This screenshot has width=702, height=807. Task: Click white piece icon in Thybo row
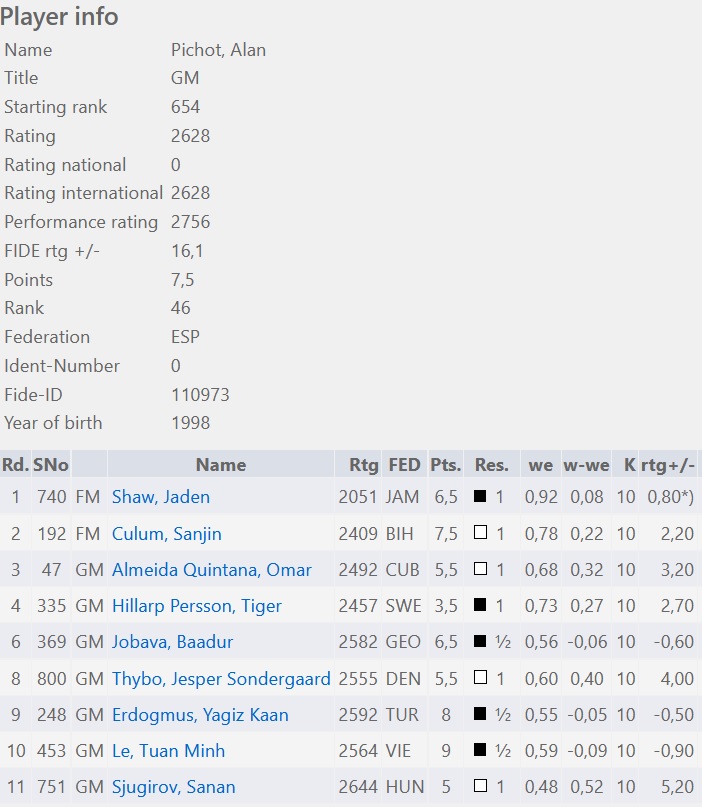pos(480,677)
